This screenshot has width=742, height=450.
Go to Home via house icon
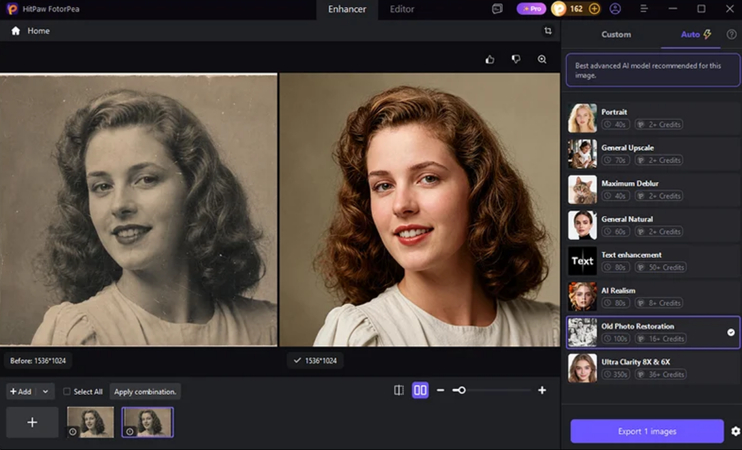click(16, 31)
